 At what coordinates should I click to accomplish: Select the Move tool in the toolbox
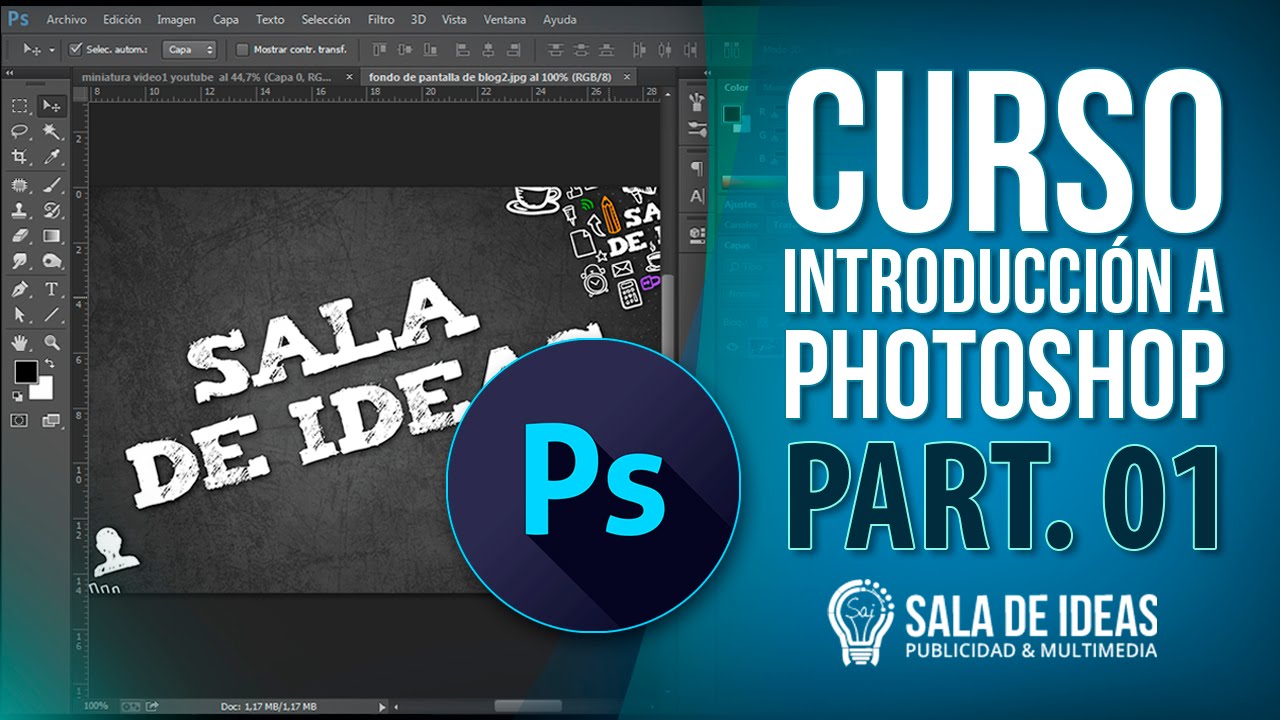coord(51,106)
